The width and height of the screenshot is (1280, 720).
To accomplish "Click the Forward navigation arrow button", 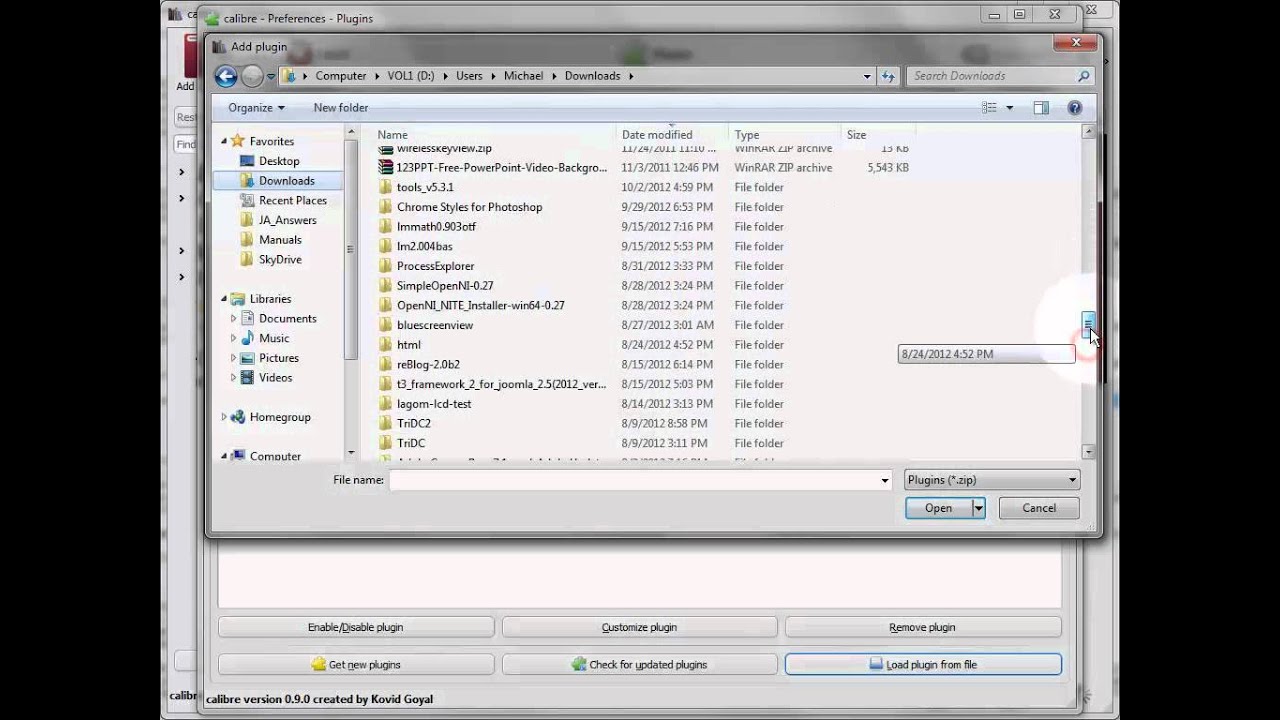I will pyautogui.click(x=252, y=76).
